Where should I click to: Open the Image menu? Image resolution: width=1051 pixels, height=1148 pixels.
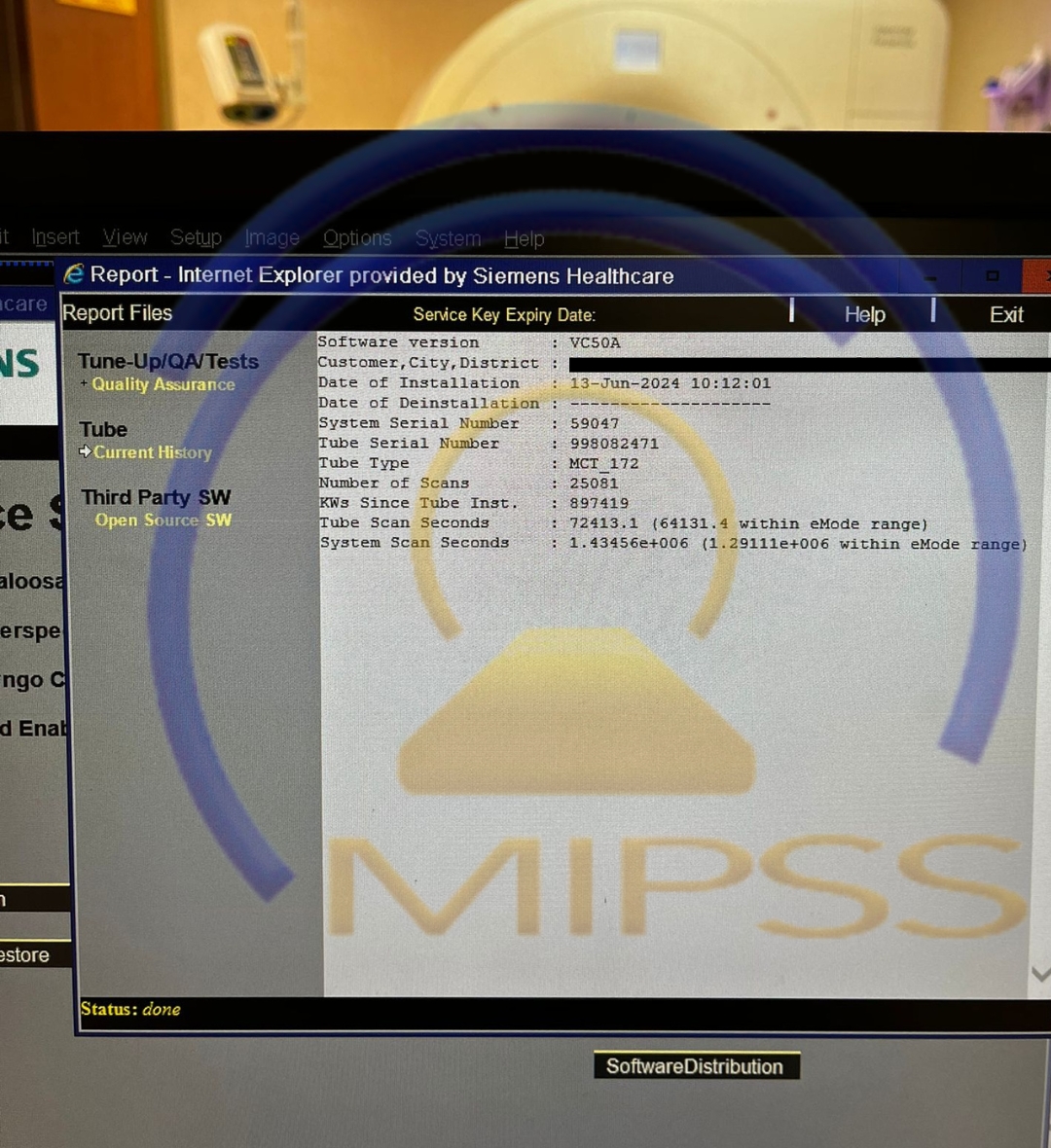[x=272, y=238]
